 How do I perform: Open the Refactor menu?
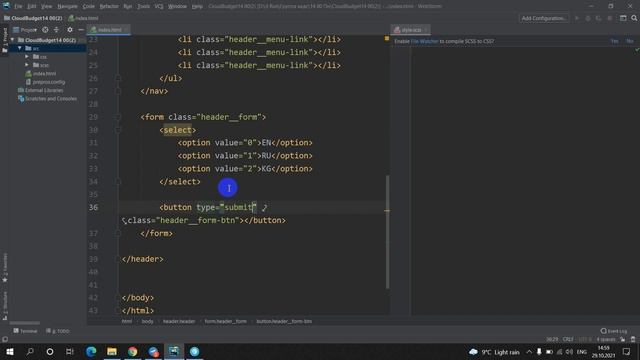109,6
